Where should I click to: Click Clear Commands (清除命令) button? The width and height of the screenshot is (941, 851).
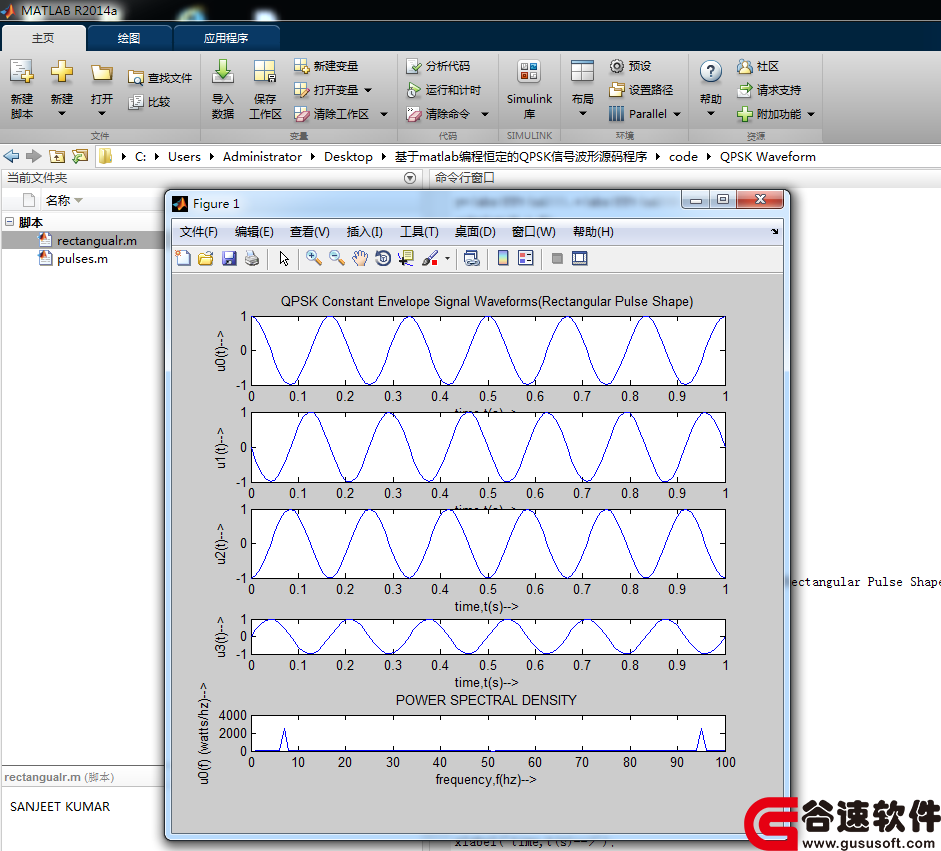(x=438, y=114)
